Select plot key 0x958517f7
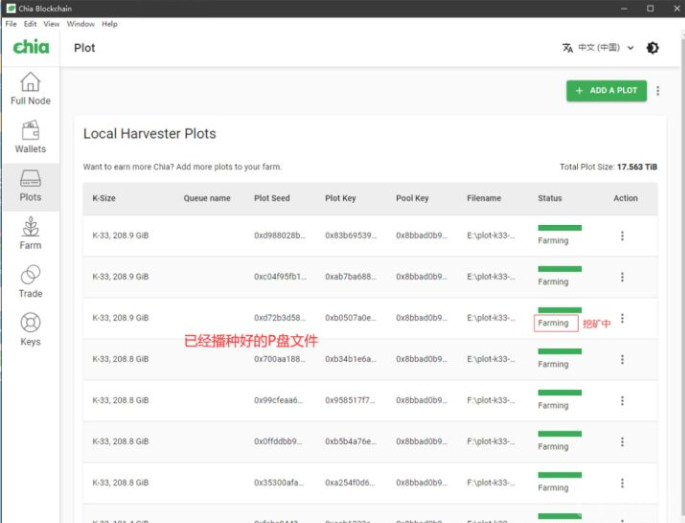Screen dimensions: 685x523 point(350,400)
